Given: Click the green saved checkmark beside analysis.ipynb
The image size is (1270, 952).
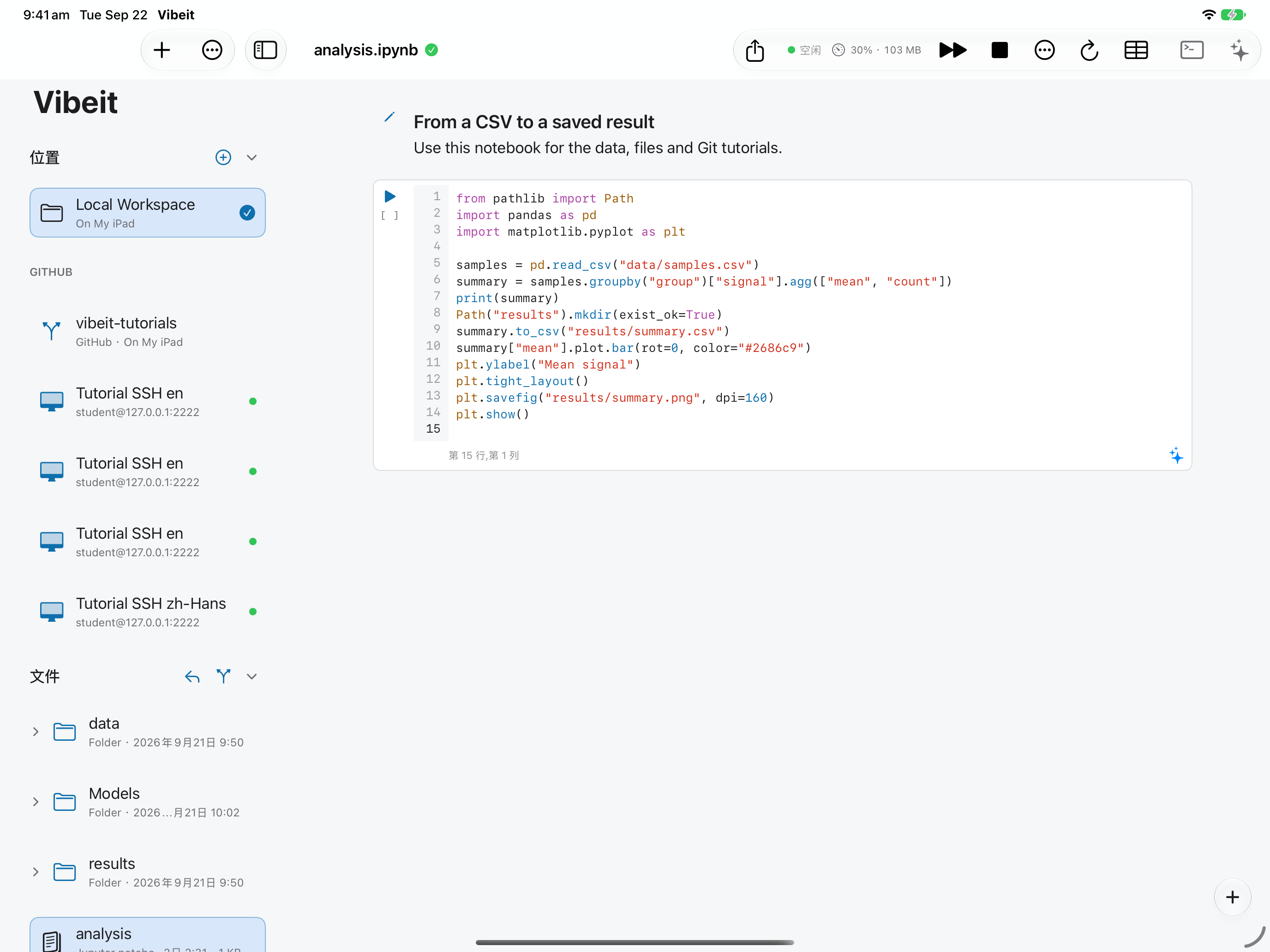Looking at the screenshot, I should point(432,50).
